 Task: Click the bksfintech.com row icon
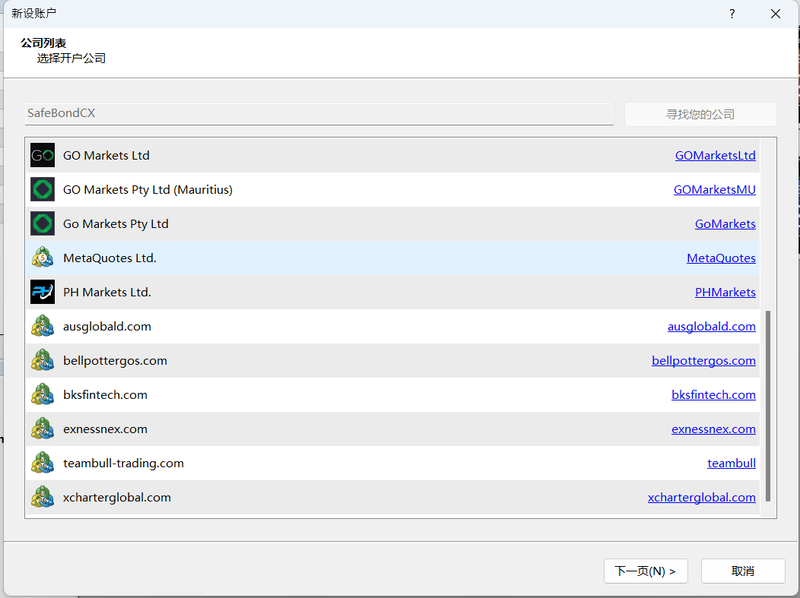(42, 394)
